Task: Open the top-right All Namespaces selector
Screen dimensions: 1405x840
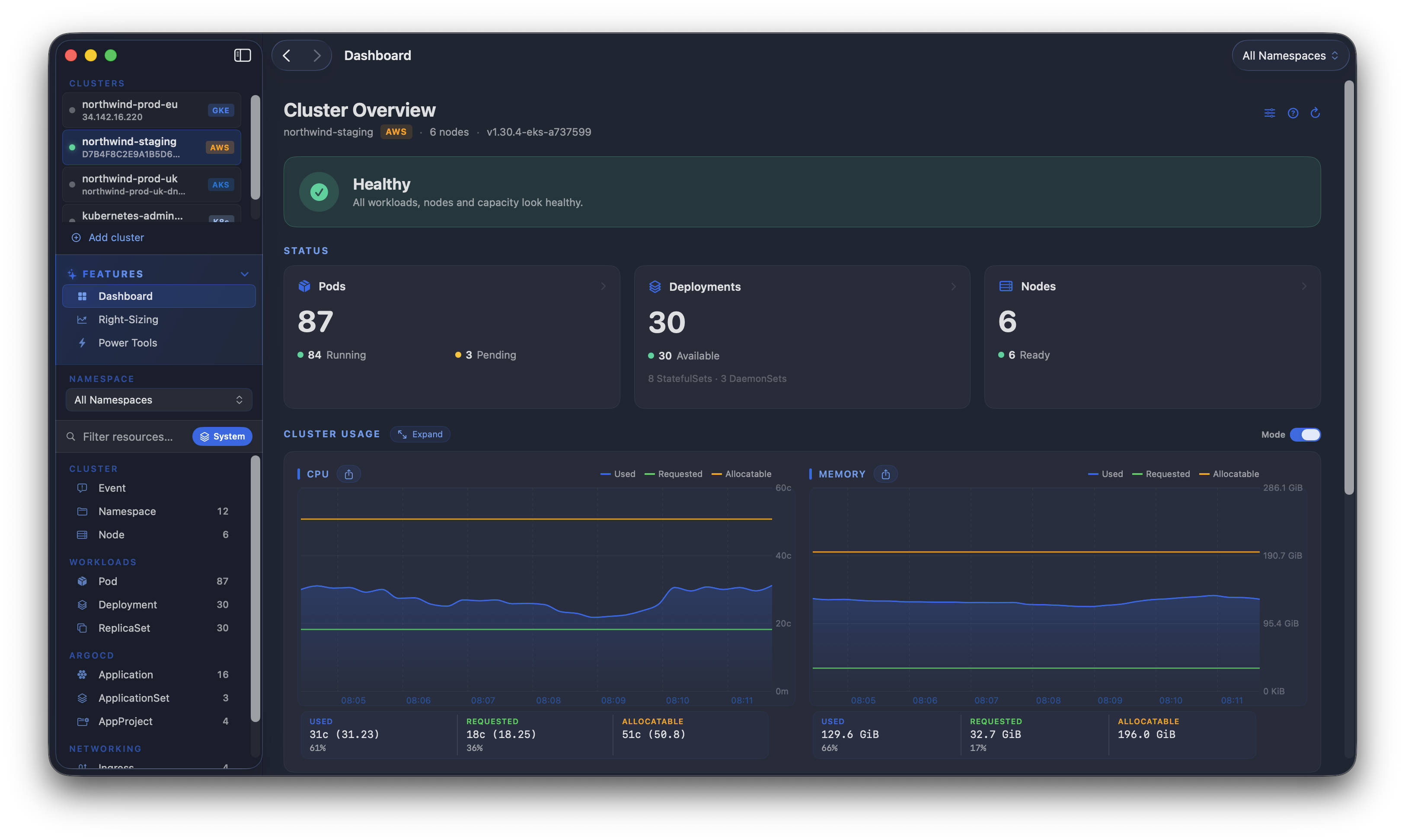Action: pyautogui.click(x=1290, y=55)
